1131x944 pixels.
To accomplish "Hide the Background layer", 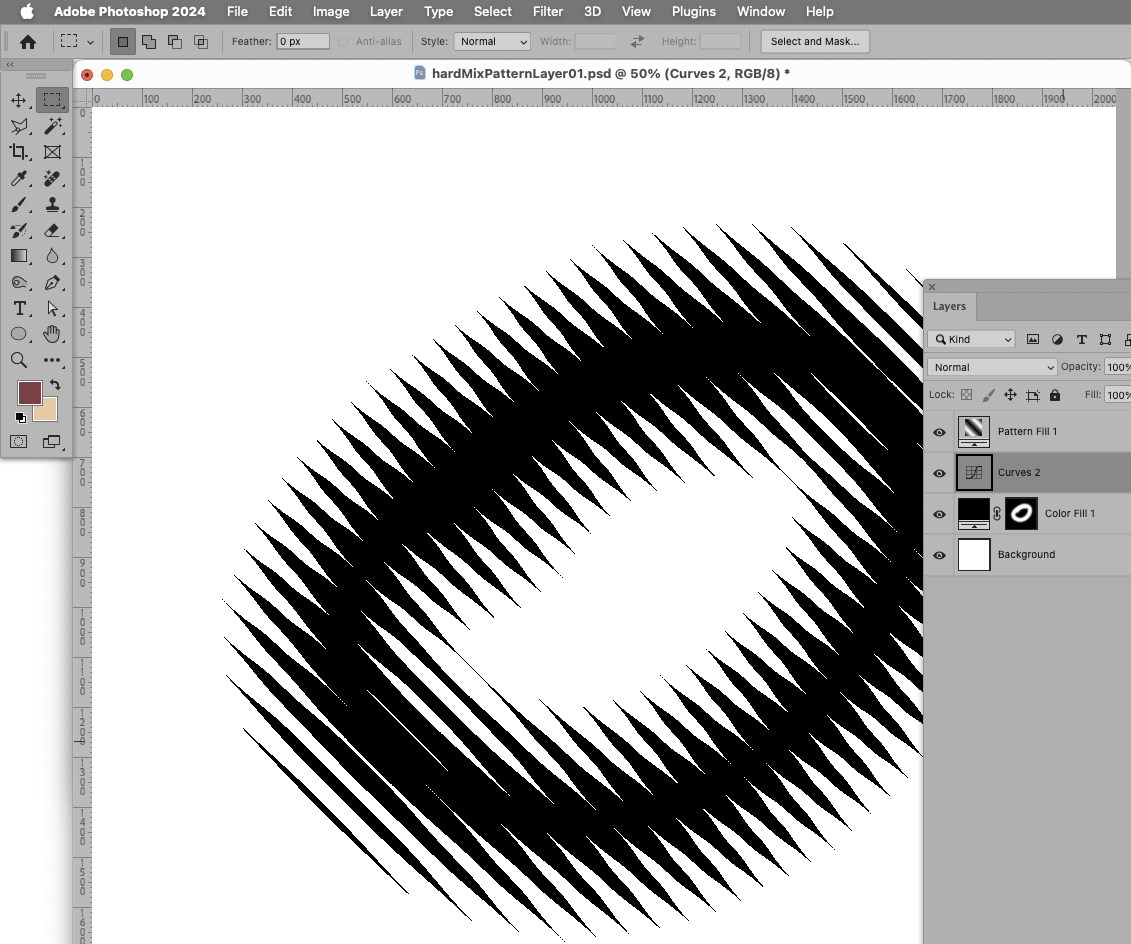I will click(x=938, y=555).
